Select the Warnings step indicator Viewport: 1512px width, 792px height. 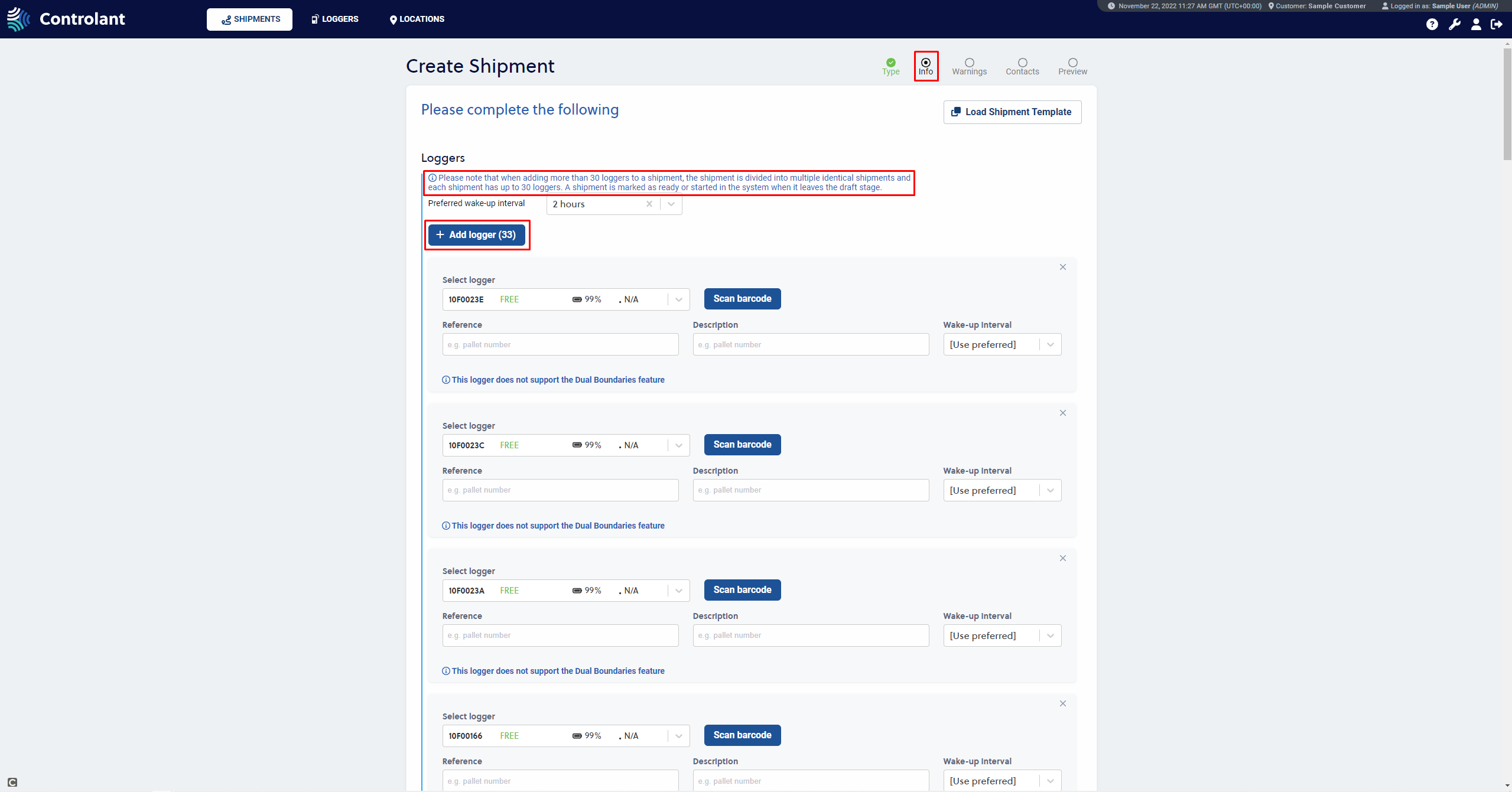pos(969,67)
